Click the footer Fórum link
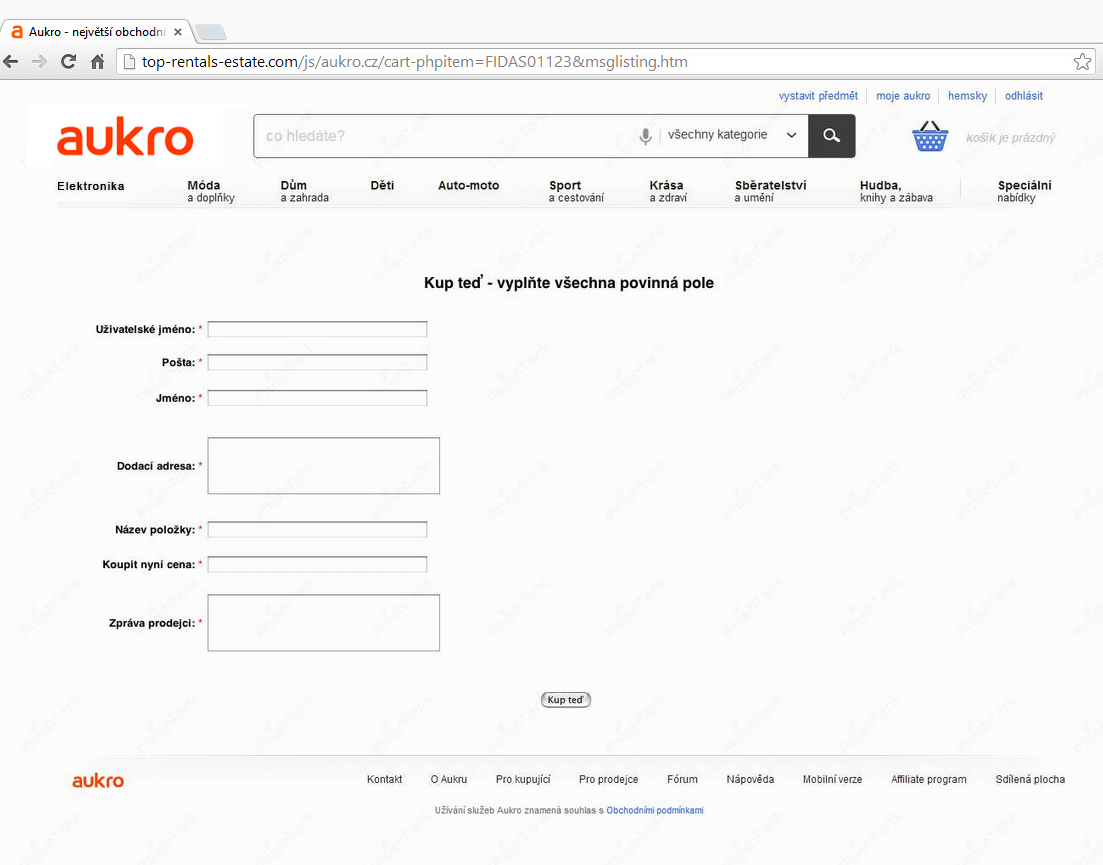1103x865 pixels. (x=682, y=779)
